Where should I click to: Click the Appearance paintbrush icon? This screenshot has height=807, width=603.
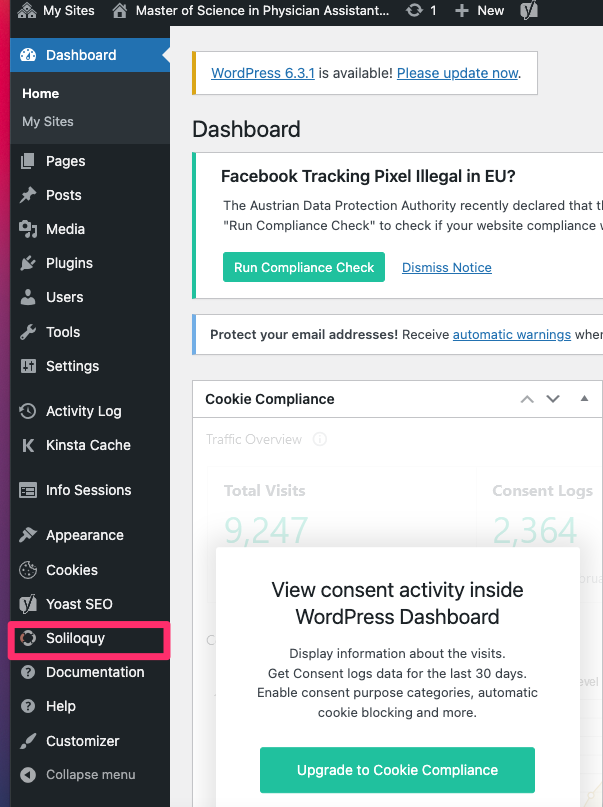point(28,535)
